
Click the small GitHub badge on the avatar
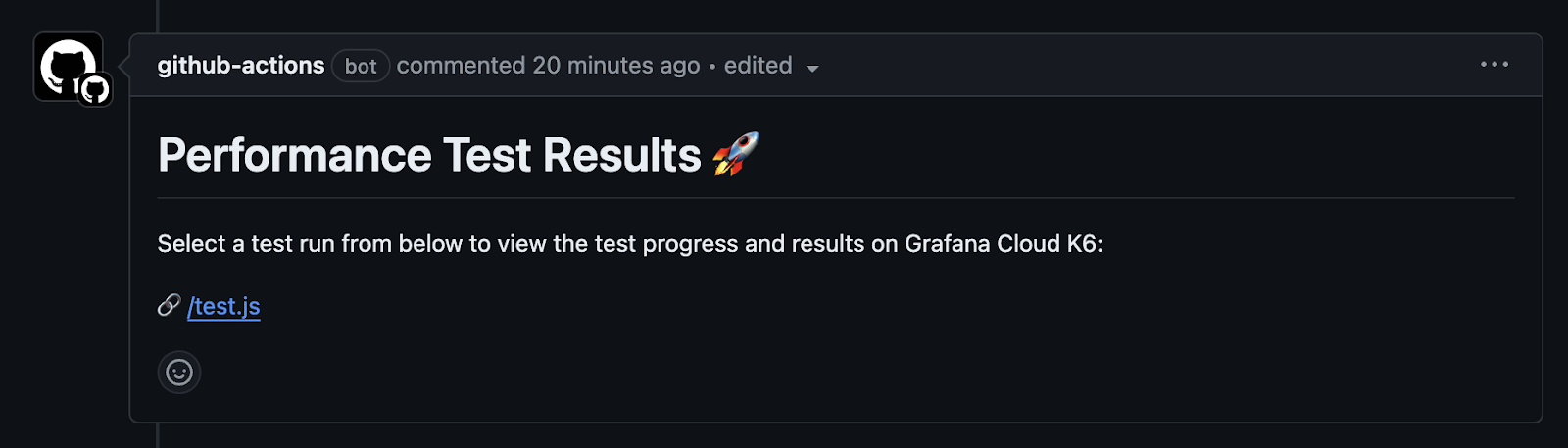point(95,90)
